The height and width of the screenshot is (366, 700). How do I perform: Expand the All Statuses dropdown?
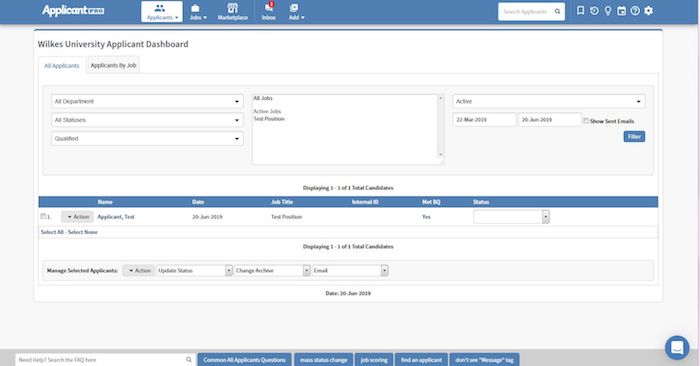tap(147, 120)
